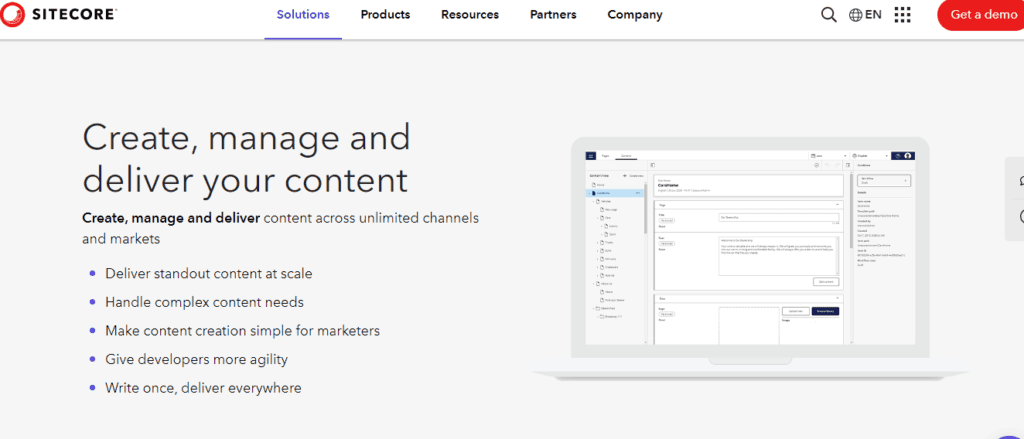Open the Workflow Draft dropdown in the mockup

tap(883, 181)
